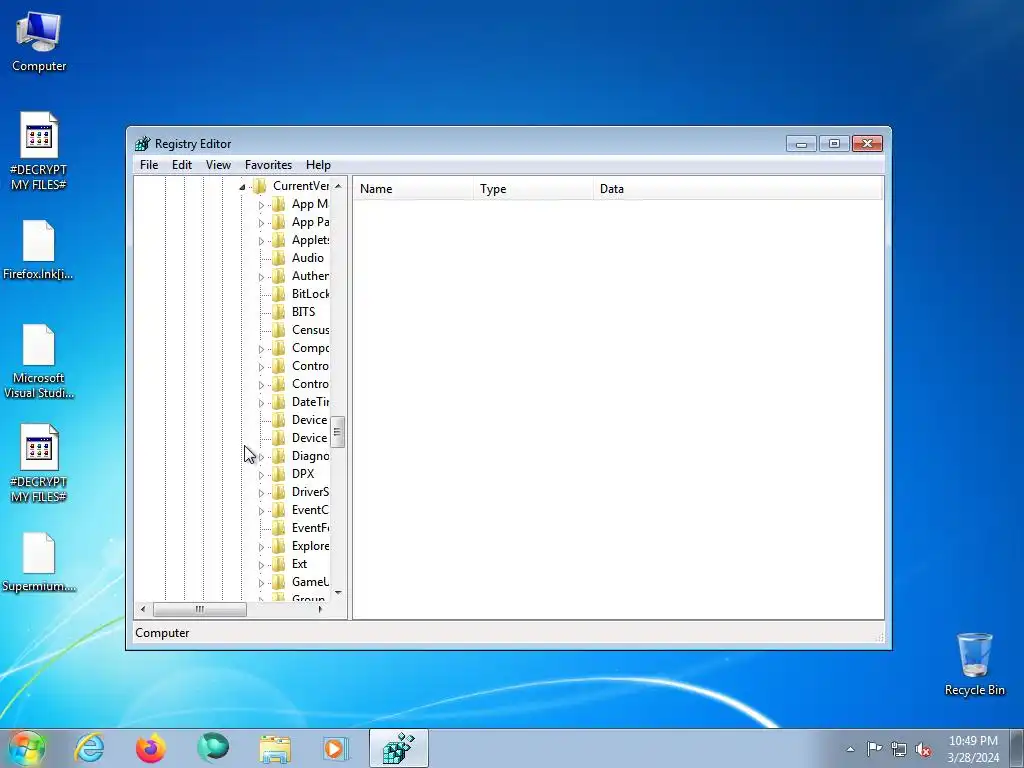Click the tree scrollbar up arrow

click(338, 186)
